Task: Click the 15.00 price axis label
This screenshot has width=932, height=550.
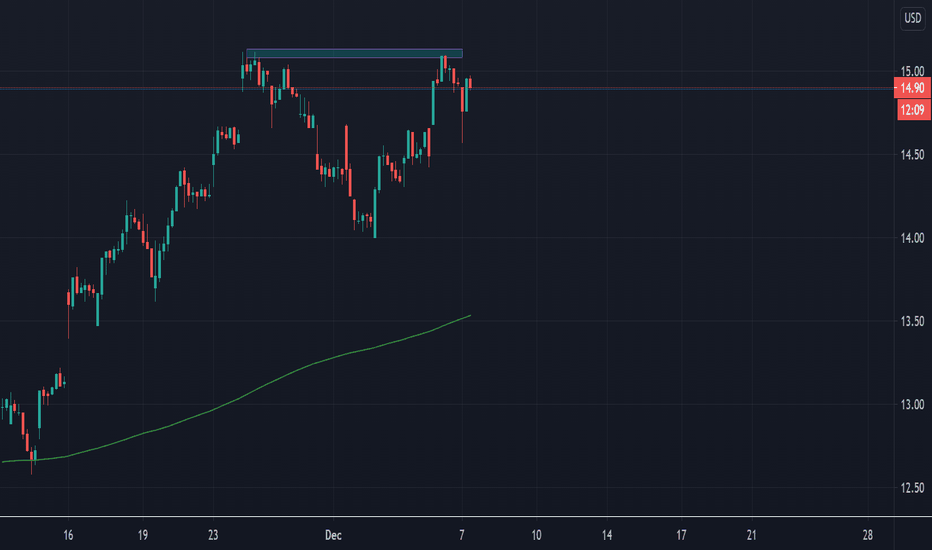Action: tap(912, 71)
